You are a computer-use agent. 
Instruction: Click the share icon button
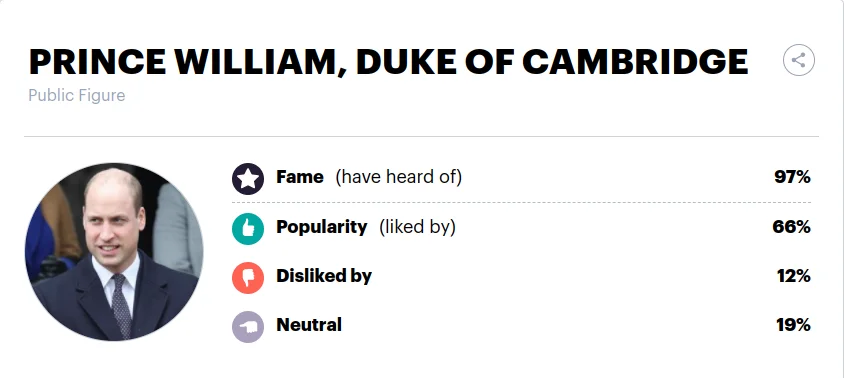tap(799, 60)
